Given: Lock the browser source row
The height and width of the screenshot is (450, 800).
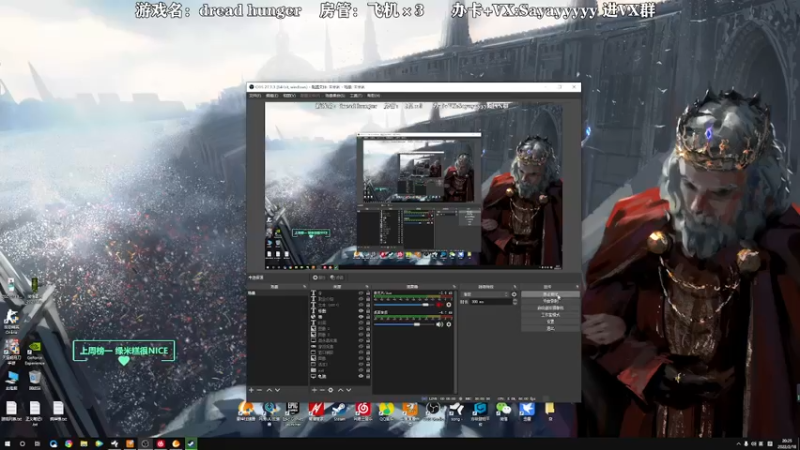Looking at the screenshot, I should [x=368, y=316].
